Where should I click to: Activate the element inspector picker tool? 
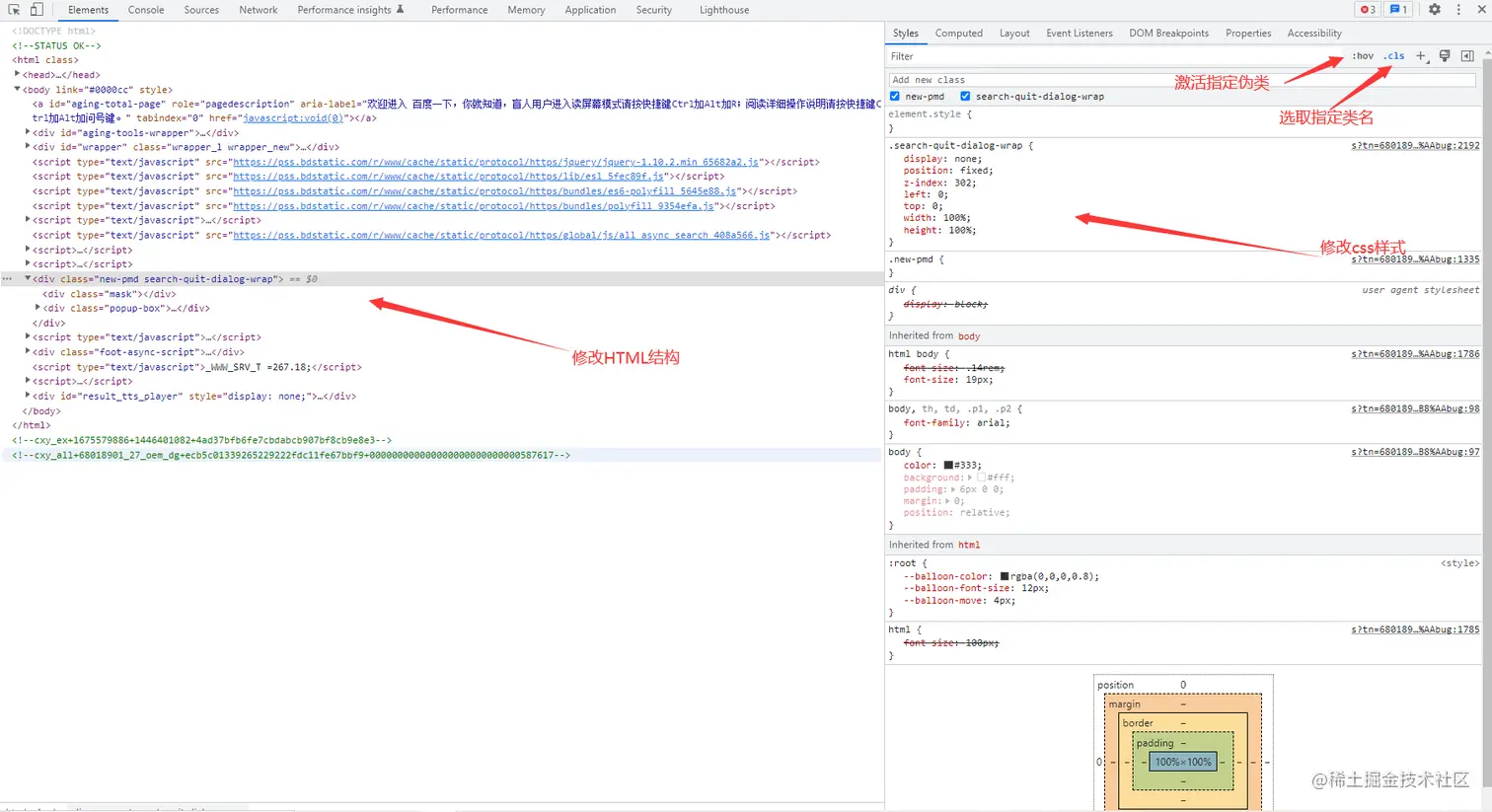click(14, 10)
